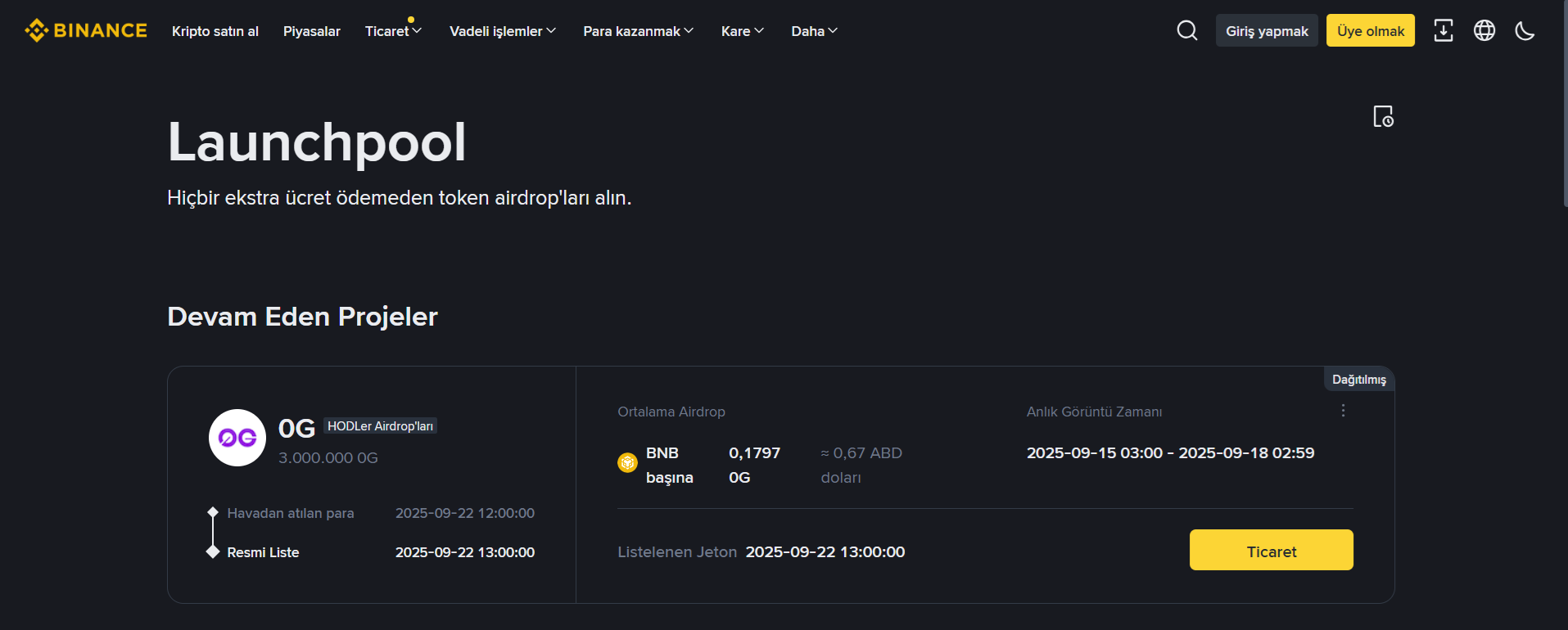The width and height of the screenshot is (1568, 630).
Task: Click the Ortalama Airdrop label
Action: (671, 412)
